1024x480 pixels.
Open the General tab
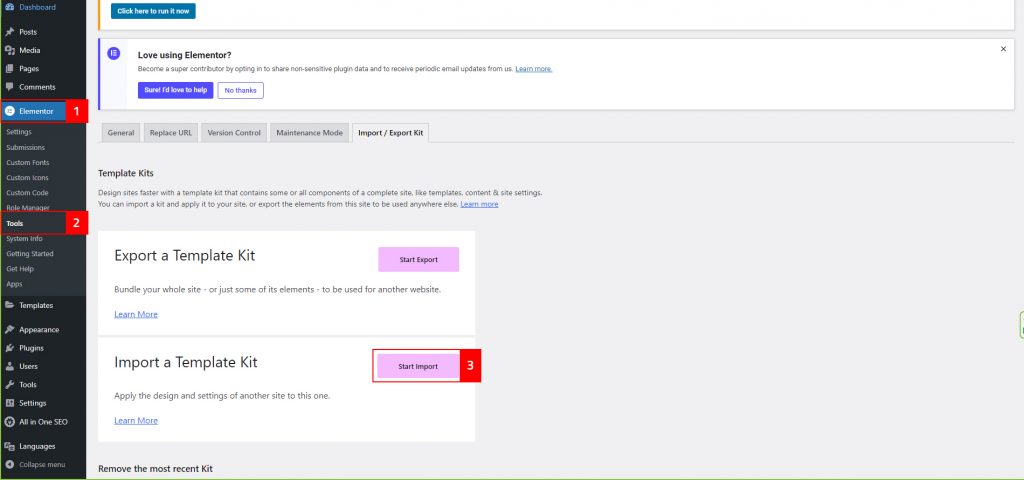pos(121,133)
